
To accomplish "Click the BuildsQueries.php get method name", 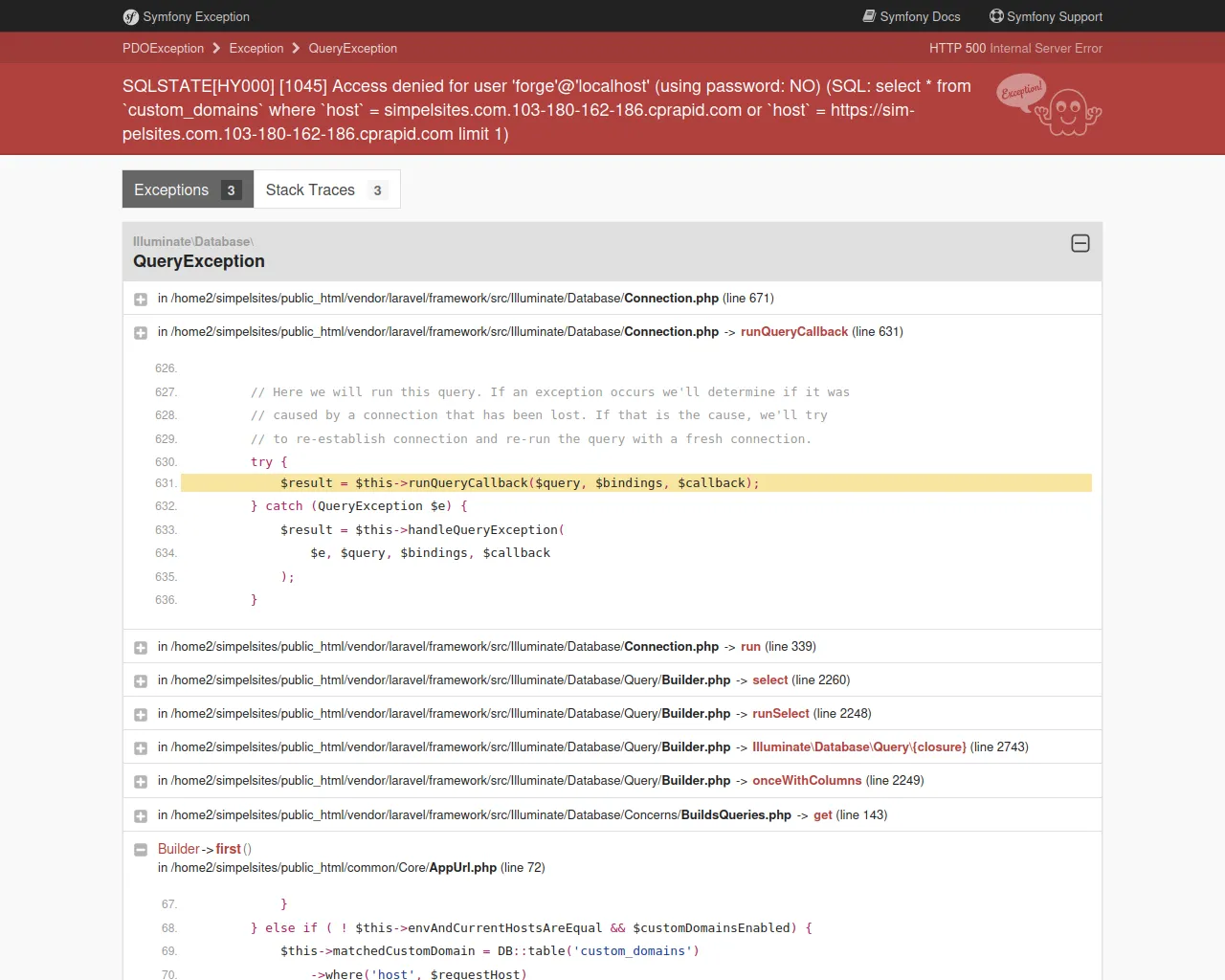I will [823, 814].
